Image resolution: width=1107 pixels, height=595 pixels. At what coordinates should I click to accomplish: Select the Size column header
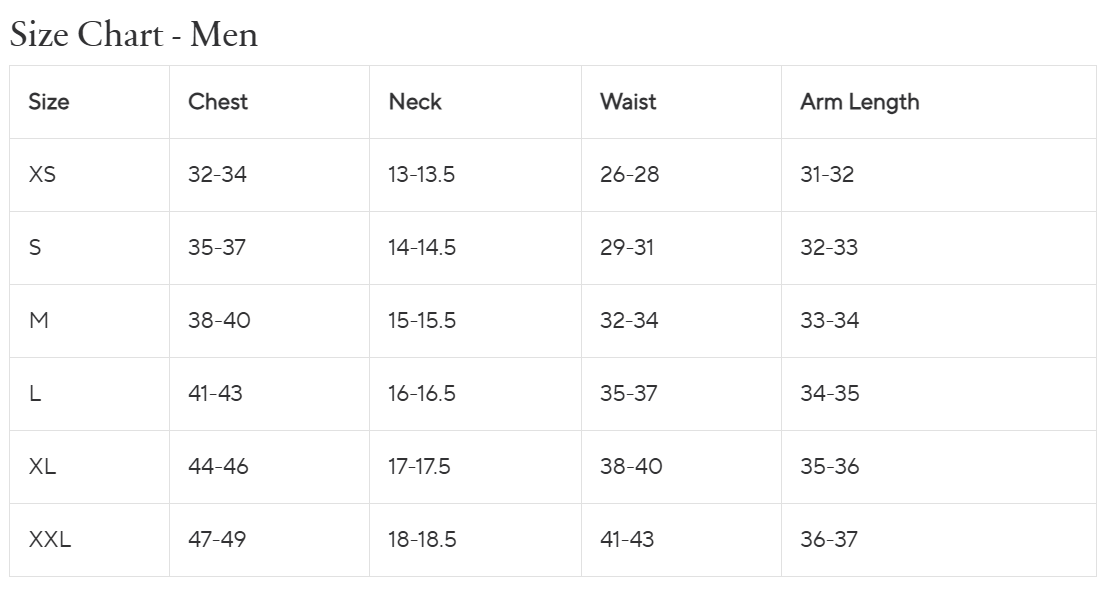tap(49, 102)
